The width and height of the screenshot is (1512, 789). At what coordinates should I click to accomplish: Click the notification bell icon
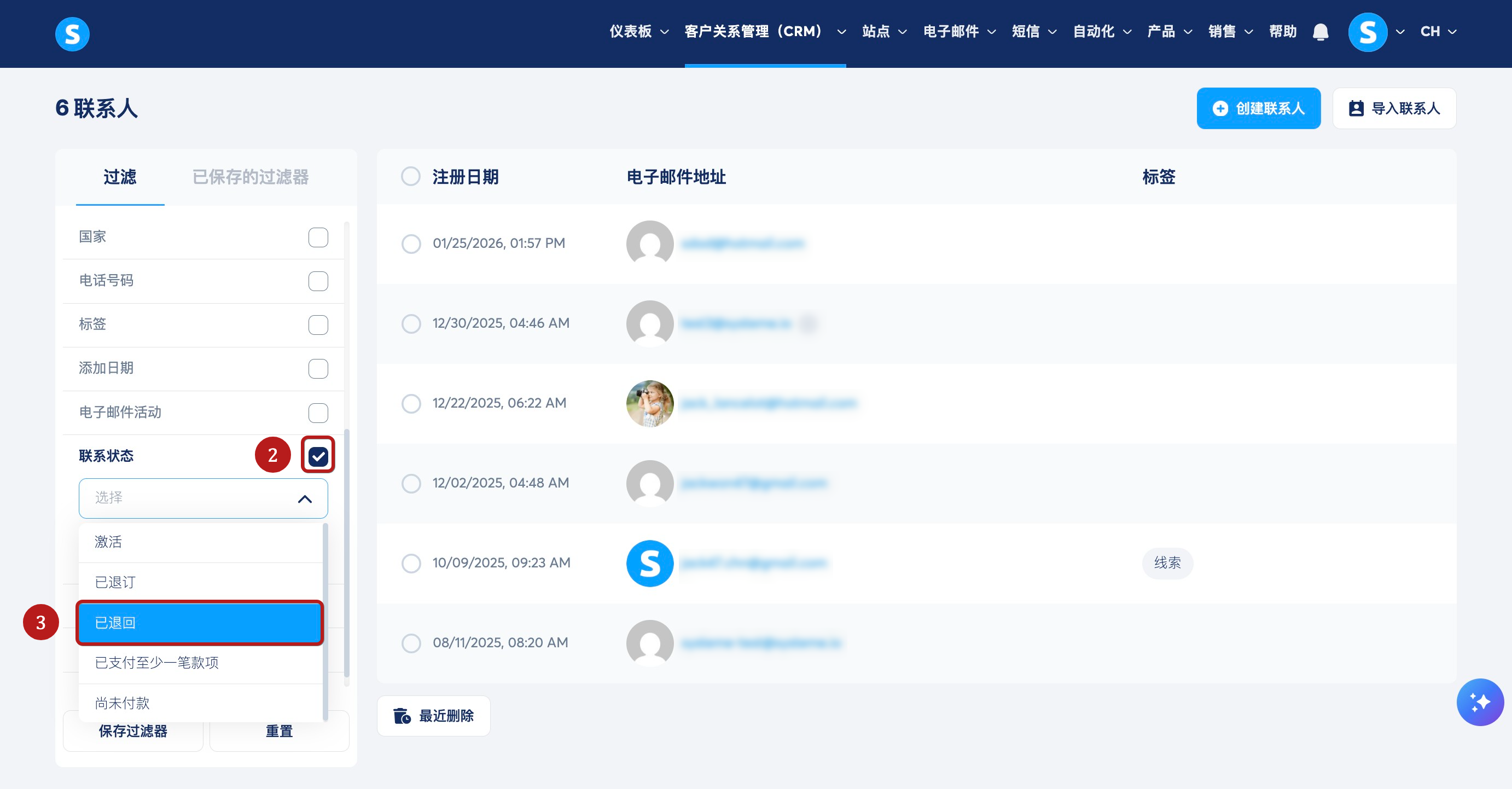(1320, 32)
